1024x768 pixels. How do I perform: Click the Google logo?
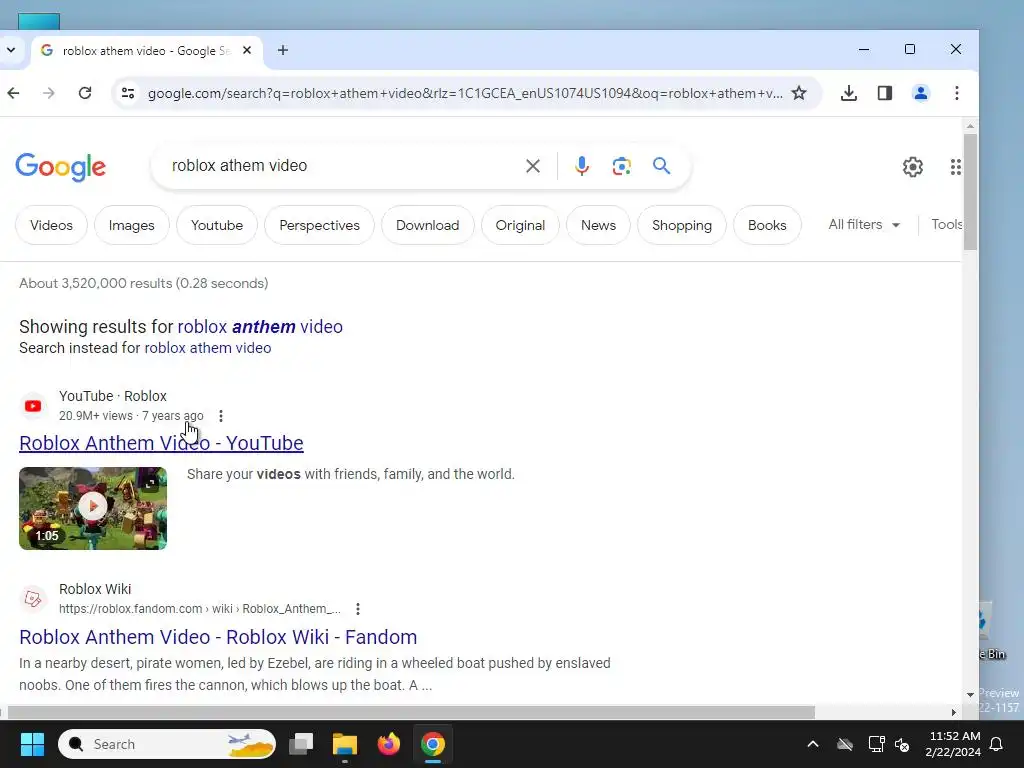(61, 167)
